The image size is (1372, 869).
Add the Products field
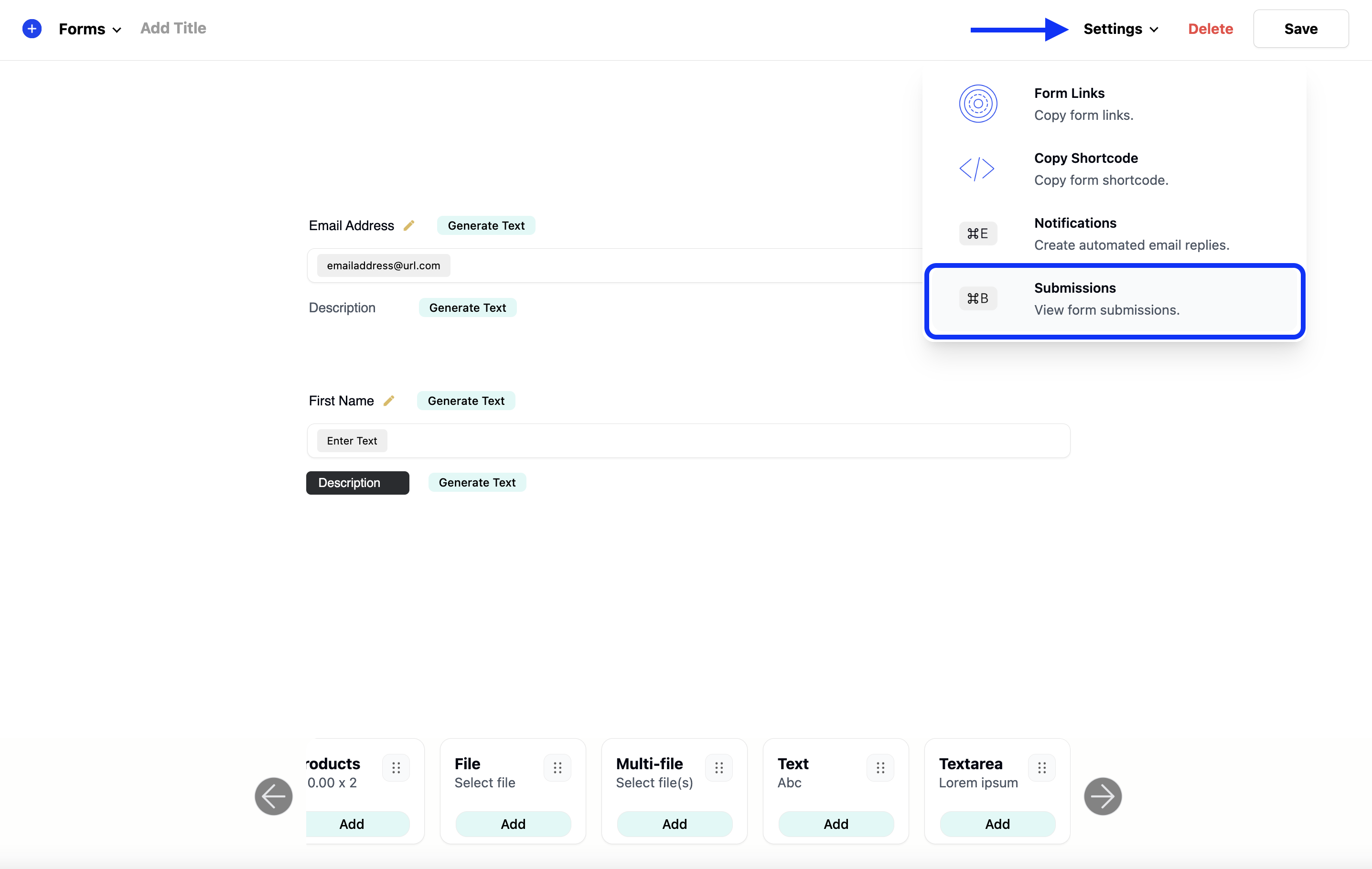[357, 824]
